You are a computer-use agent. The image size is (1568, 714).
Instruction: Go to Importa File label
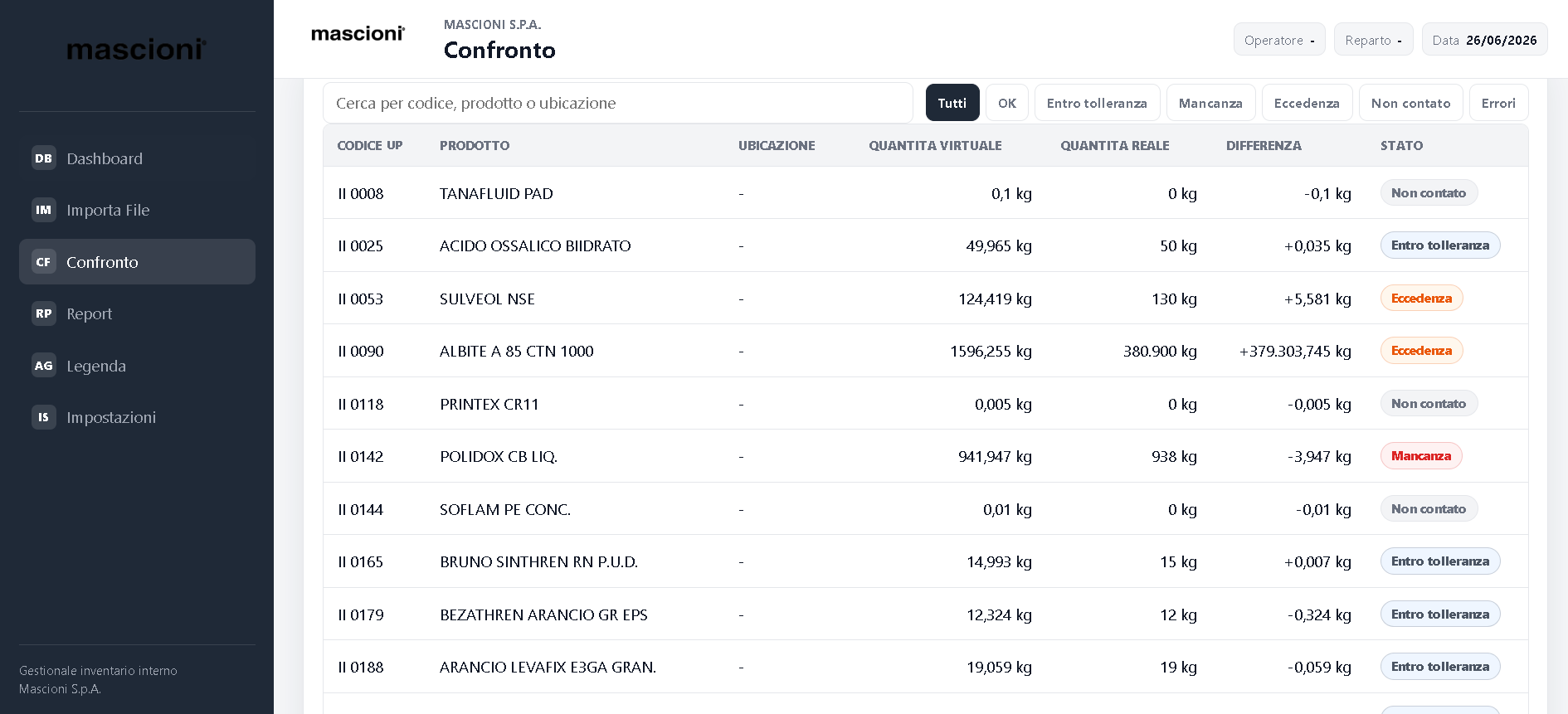tap(108, 210)
